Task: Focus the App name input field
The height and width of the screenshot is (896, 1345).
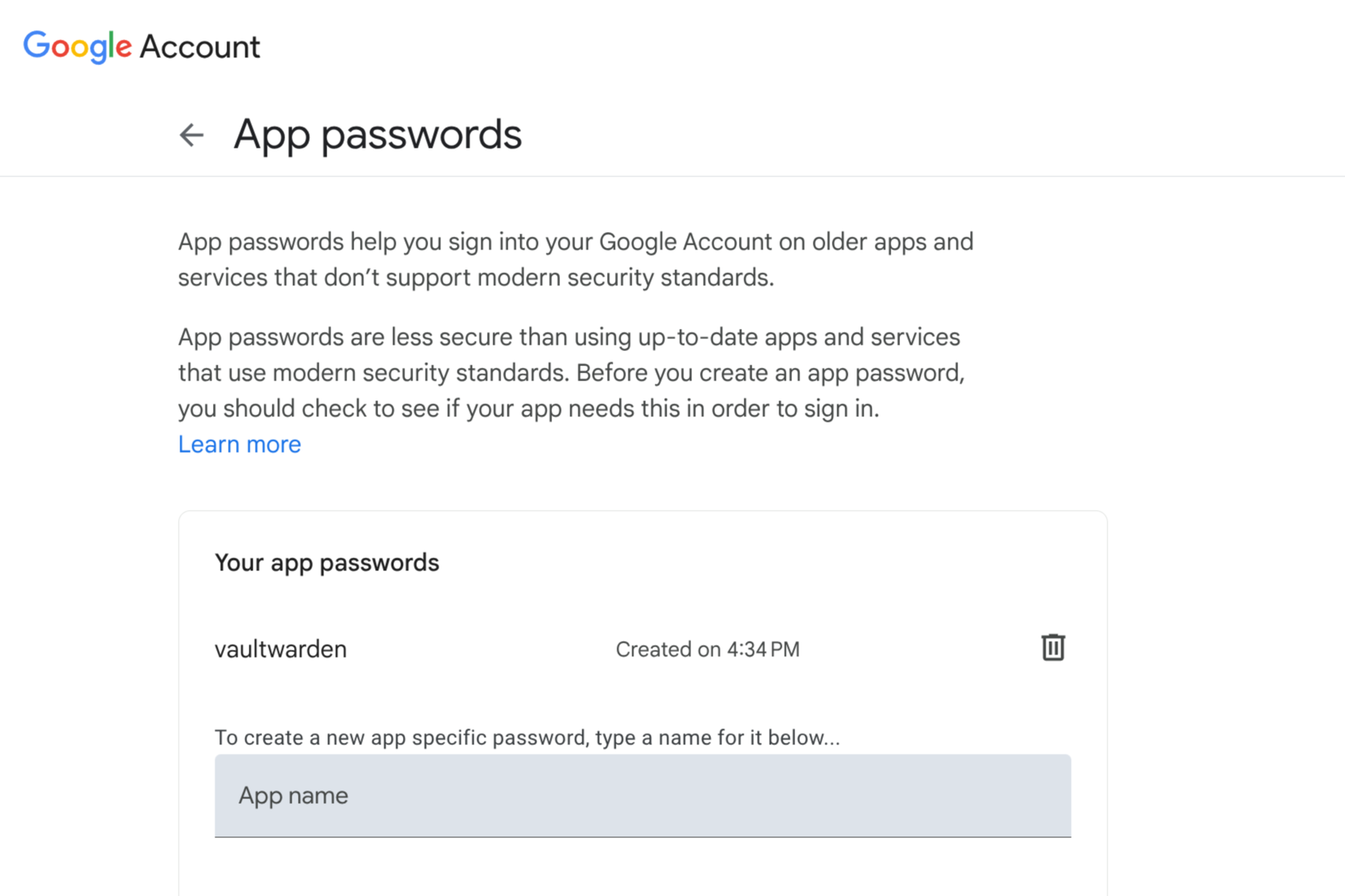Action: click(x=642, y=795)
